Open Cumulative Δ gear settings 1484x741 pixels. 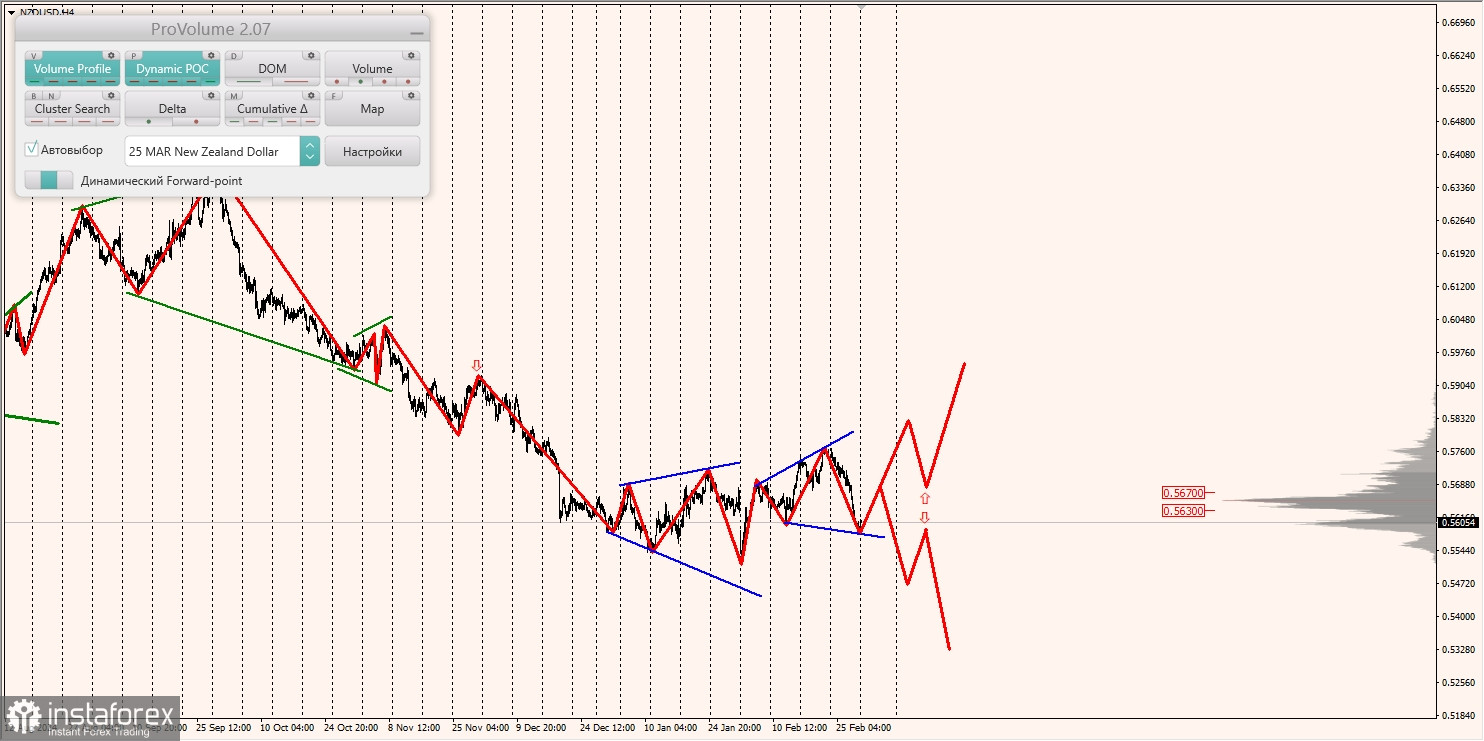click(311, 96)
